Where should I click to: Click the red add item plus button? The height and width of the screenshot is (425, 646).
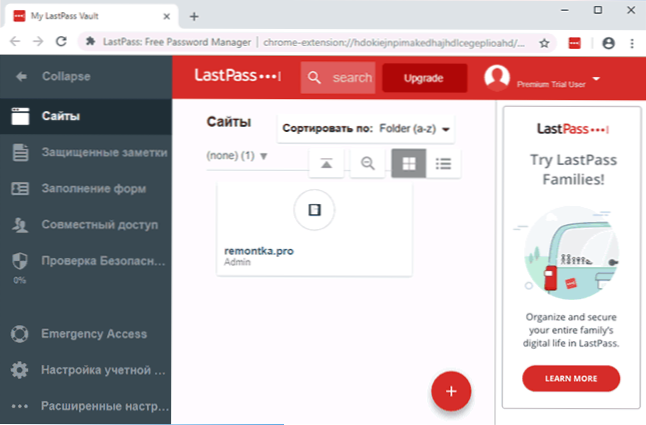click(x=451, y=391)
